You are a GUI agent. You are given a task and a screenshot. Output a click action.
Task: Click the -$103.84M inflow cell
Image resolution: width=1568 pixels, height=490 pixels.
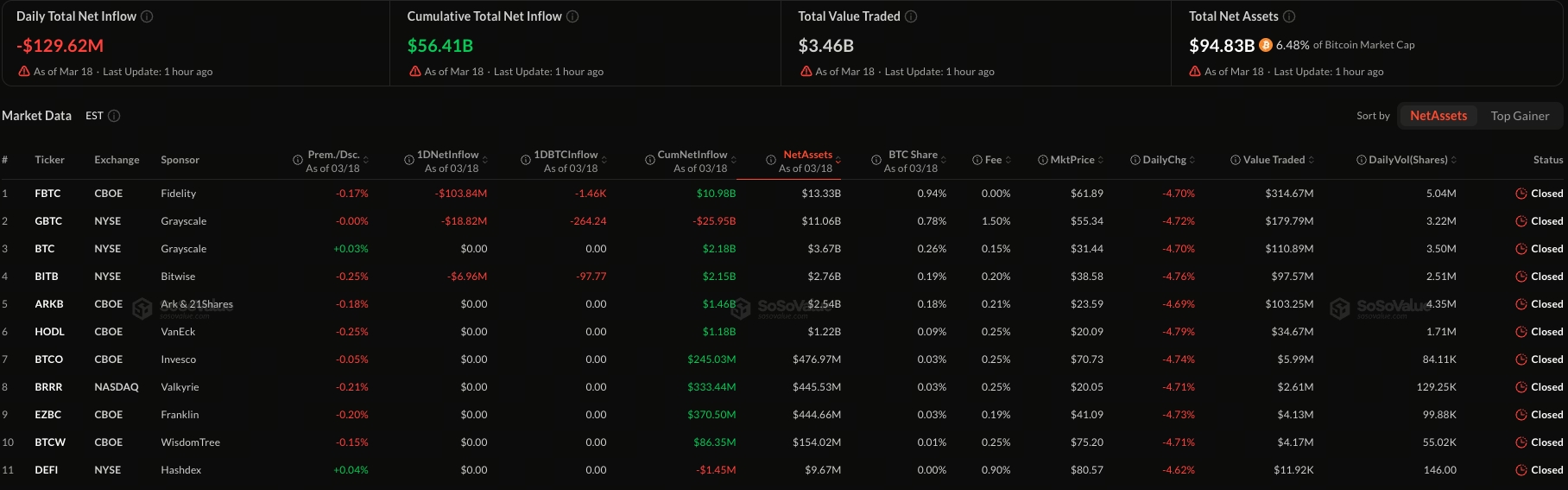tap(461, 194)
